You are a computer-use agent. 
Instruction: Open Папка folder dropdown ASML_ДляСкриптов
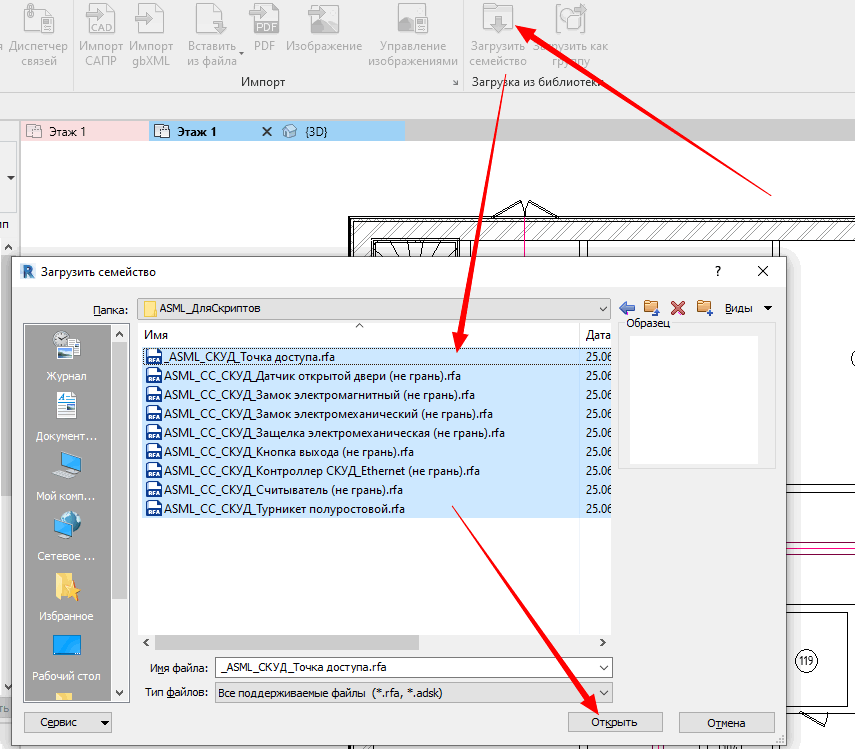click(374, 309)
